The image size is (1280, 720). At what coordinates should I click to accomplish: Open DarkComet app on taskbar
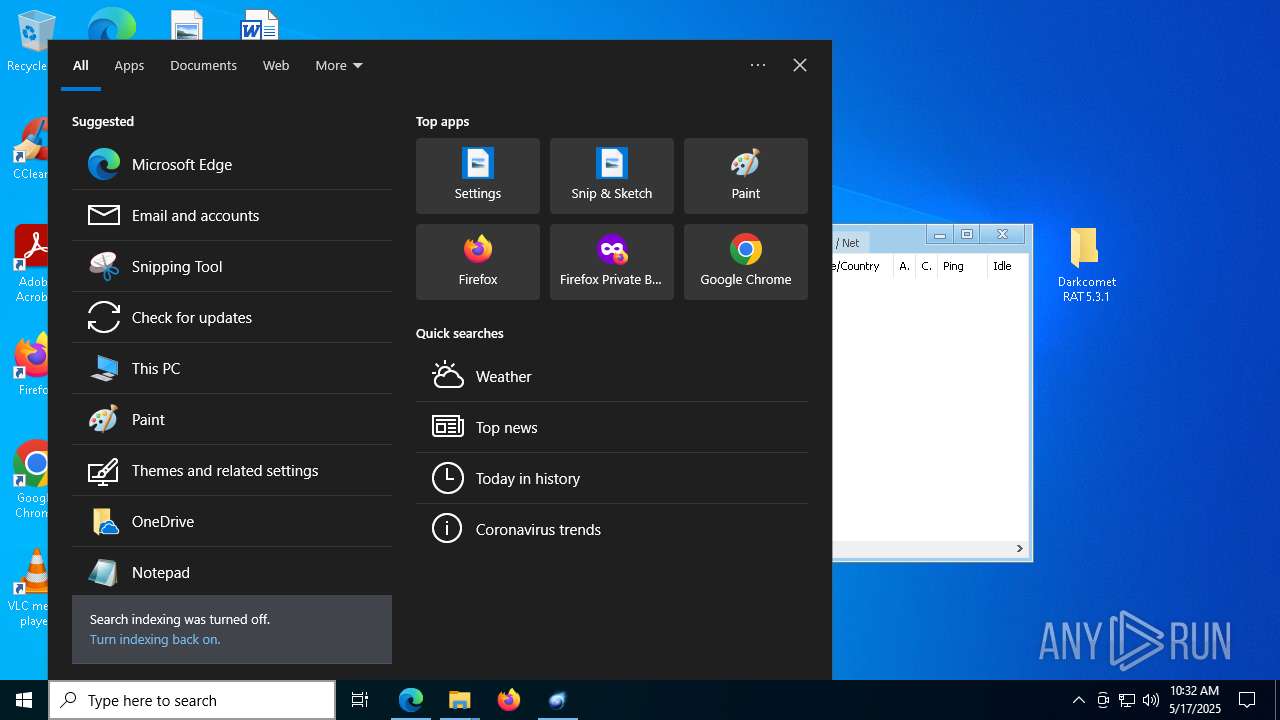pos(557,700)
